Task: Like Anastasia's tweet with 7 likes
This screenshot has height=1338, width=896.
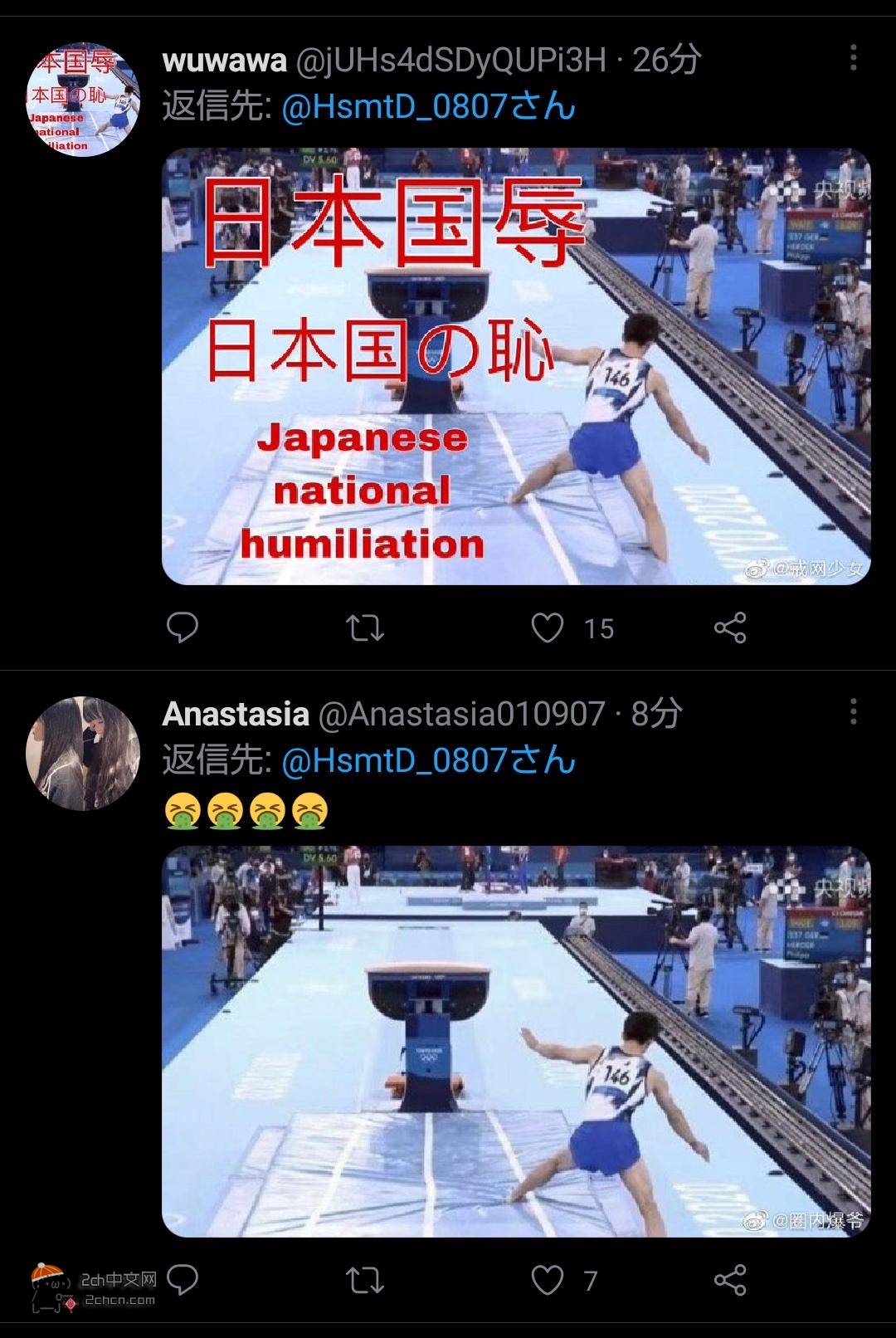Action: tap(548, 1280)
